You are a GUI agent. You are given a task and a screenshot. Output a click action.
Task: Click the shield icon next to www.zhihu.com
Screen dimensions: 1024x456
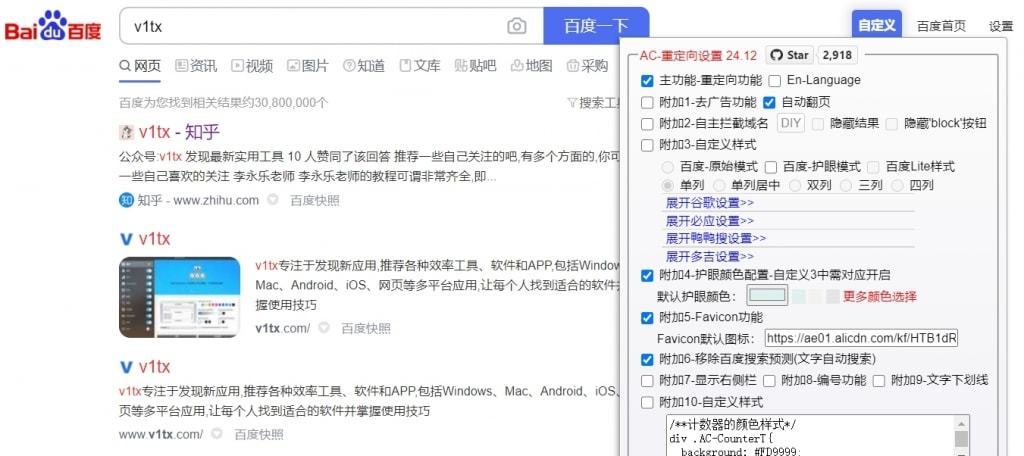pyautogui.click(x=272, y=200)
